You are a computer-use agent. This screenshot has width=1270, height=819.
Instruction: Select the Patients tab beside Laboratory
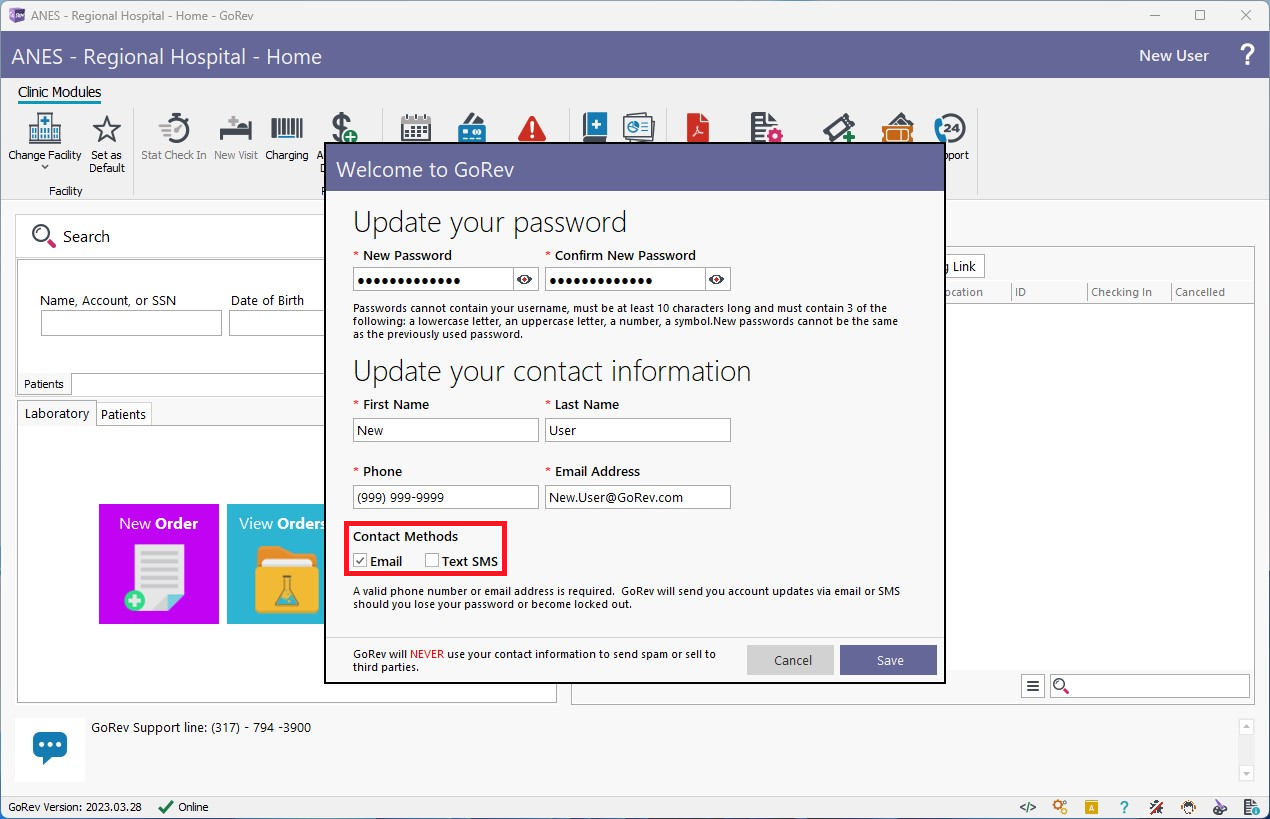click(x=124, y=414)
